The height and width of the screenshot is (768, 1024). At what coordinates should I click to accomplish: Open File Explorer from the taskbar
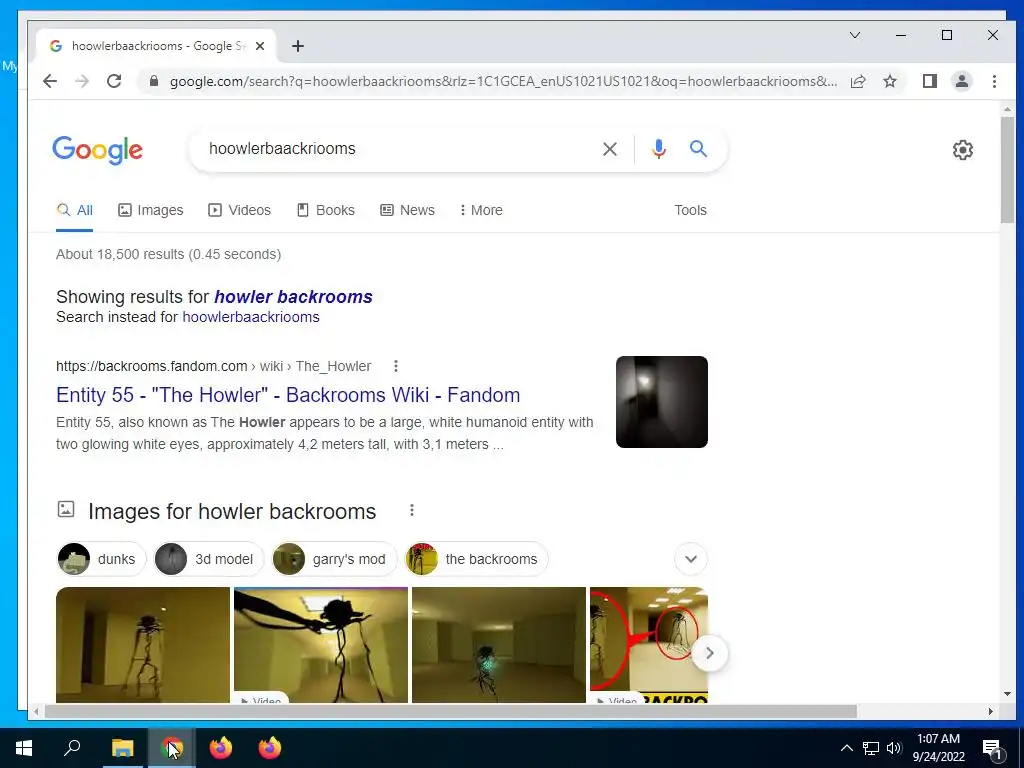tap(122, 748)
